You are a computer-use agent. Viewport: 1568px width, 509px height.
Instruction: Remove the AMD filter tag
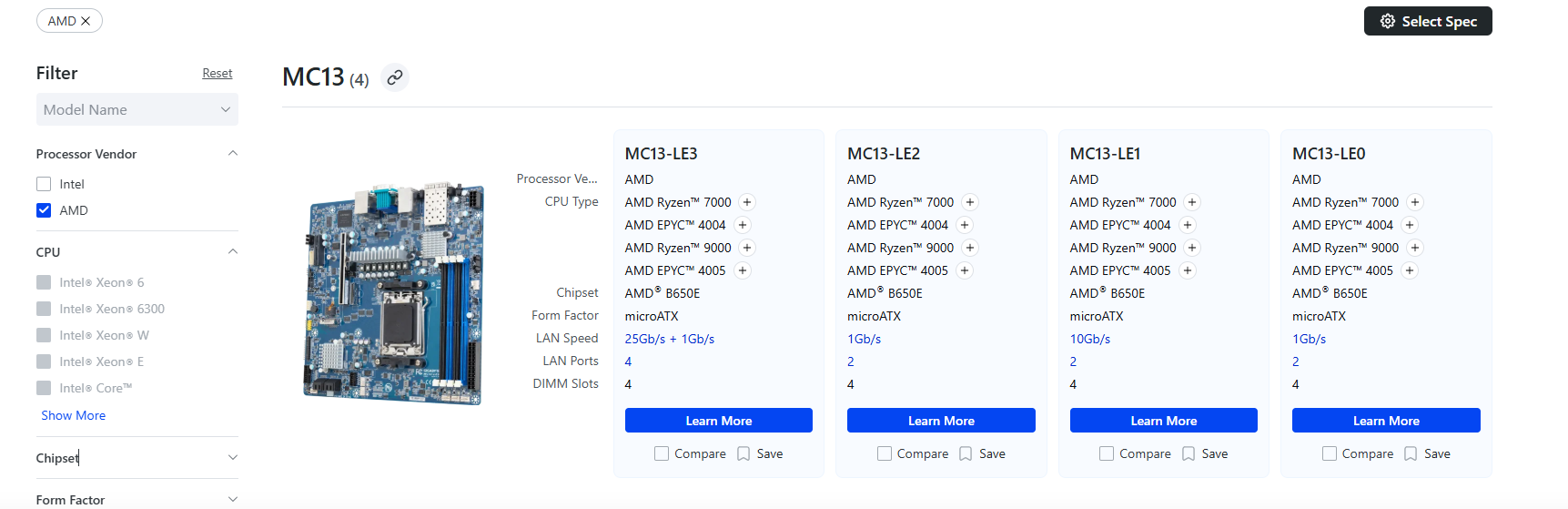pyautogui.click(x=86, y=21)
